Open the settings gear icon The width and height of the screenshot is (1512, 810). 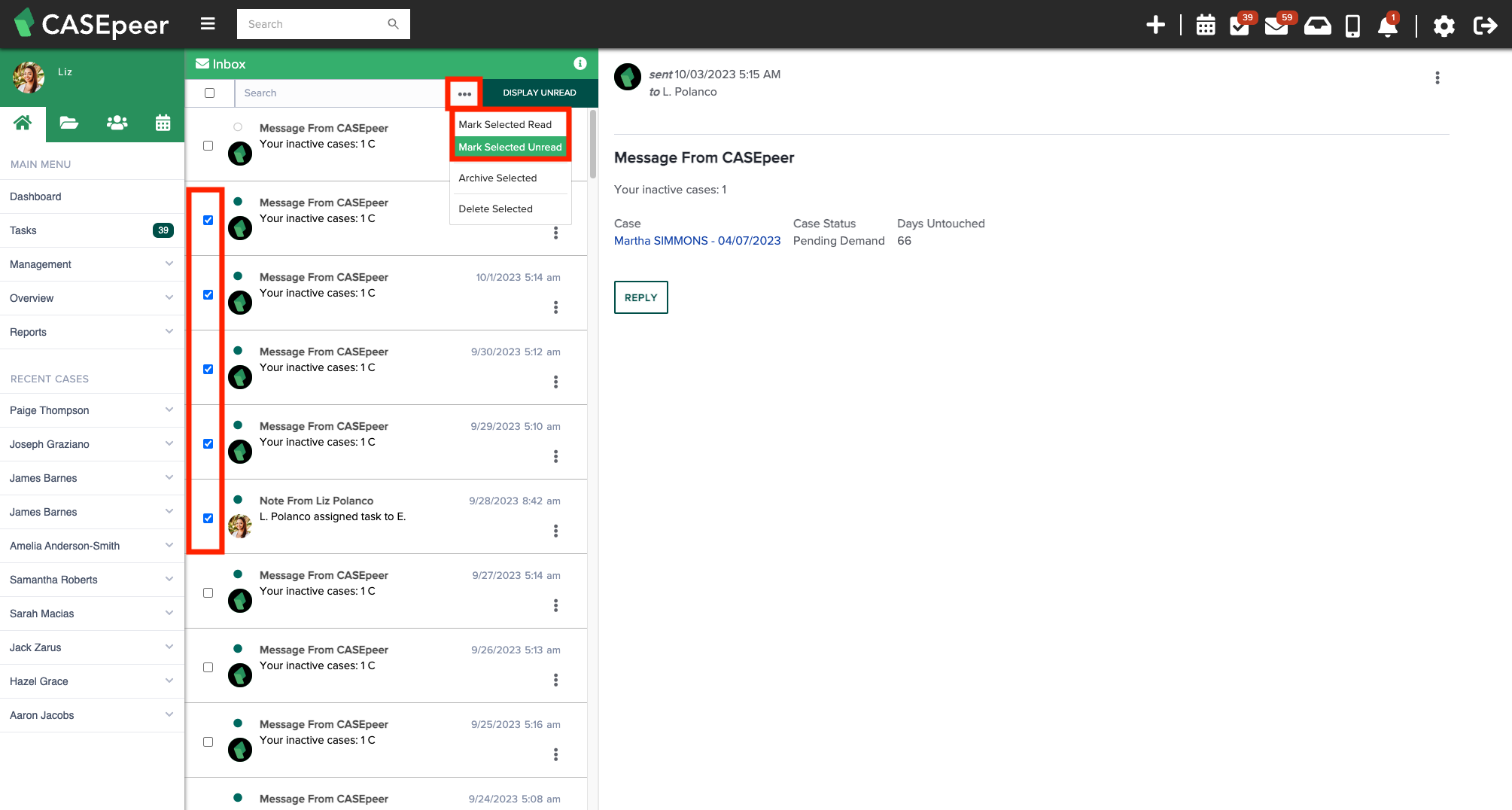click(x=1444, y=26)
